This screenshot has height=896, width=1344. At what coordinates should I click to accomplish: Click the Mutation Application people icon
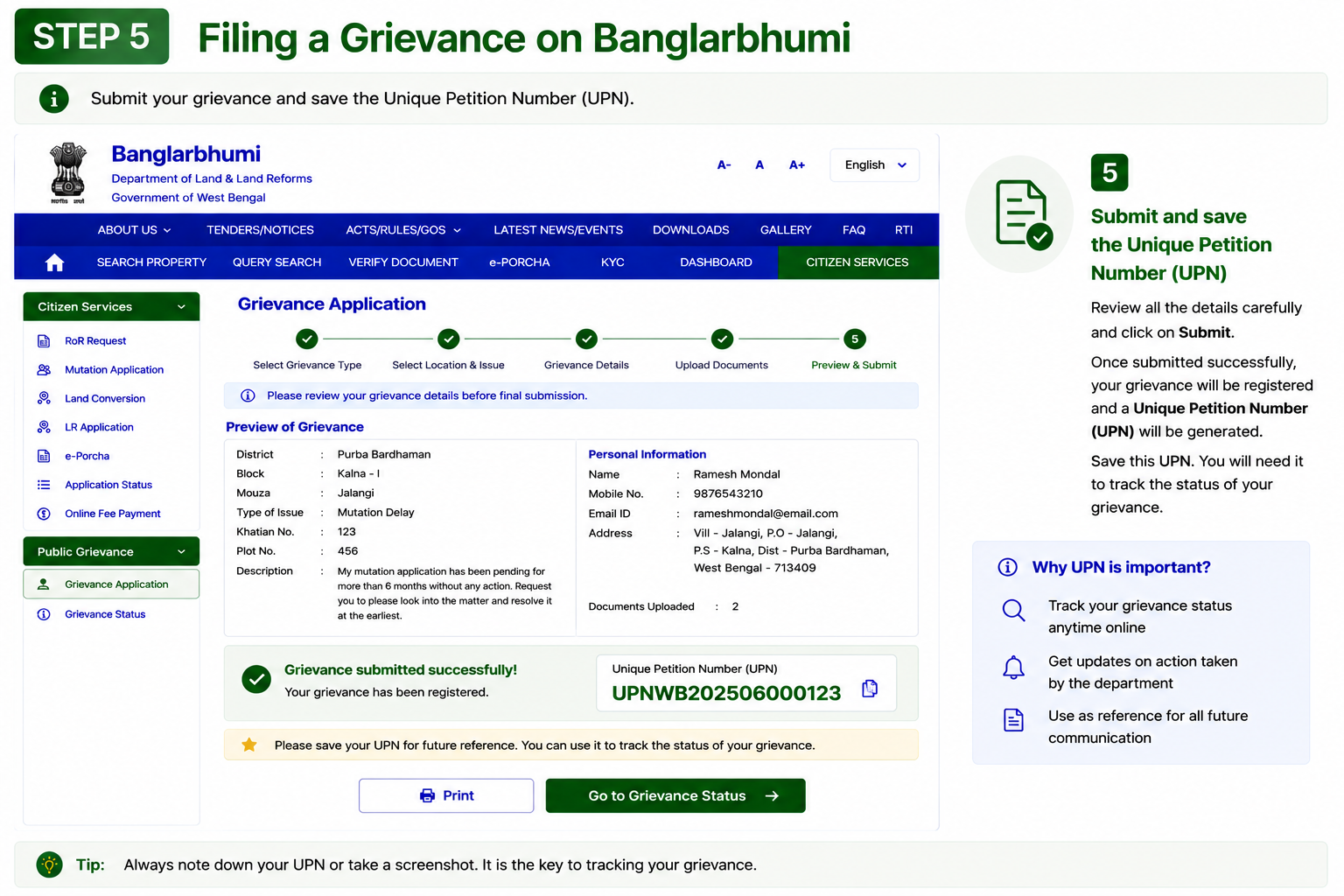tap(44, 370)
